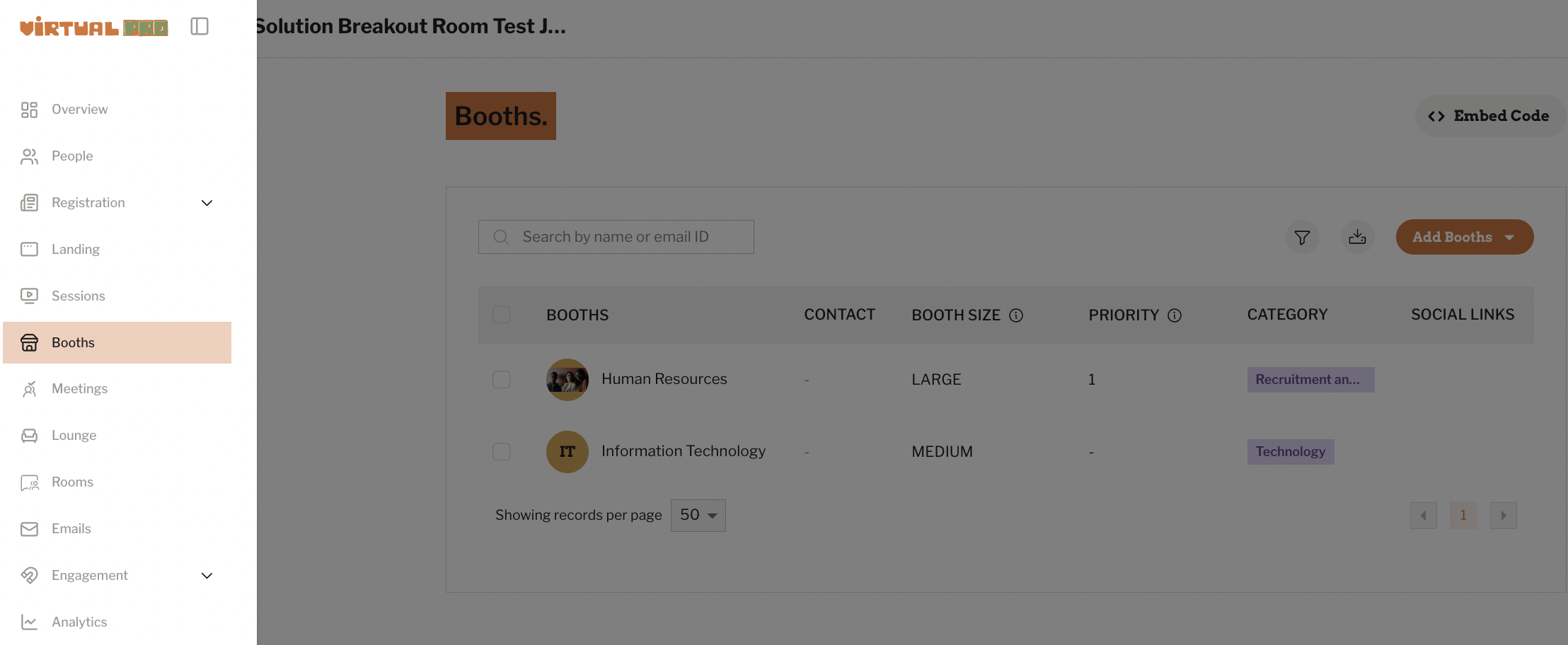The height and width of the screenshot is (645, 1568).
Task: Click the People icon in sidebar
Action: coord(29,156)
